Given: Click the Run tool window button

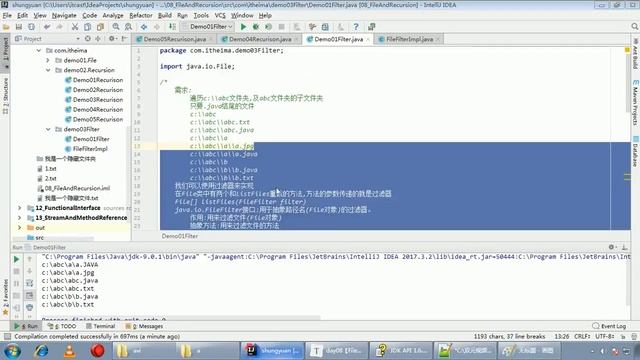Looking at the screenshot, I should [26, 326].
